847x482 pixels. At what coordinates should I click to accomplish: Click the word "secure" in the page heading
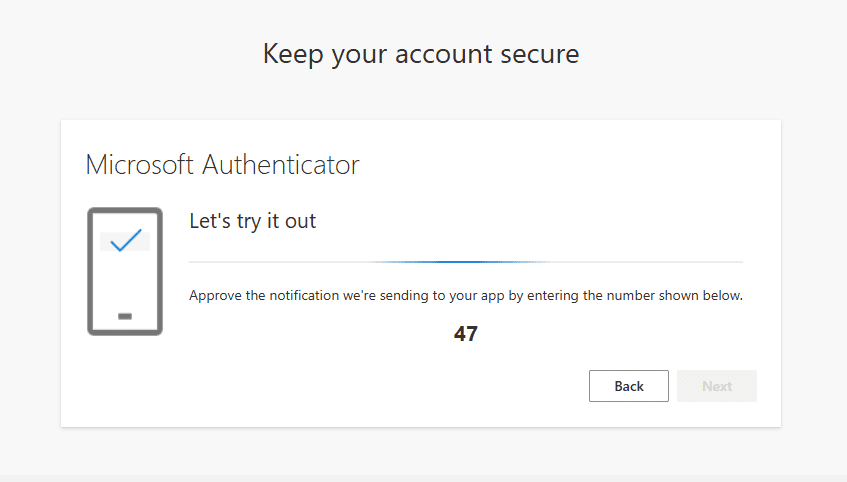pos(542,54)
